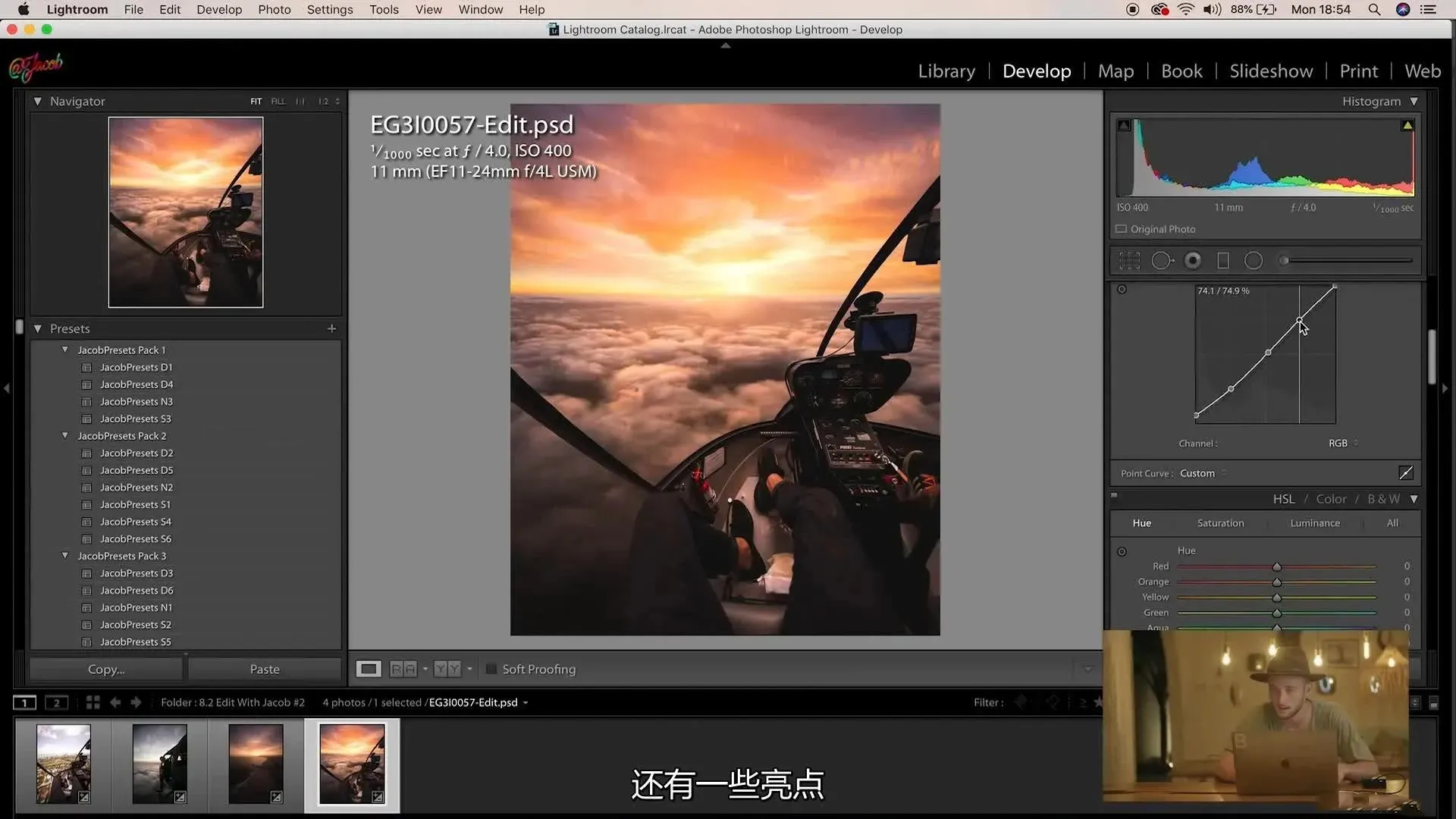Toggle the Original Photo checkbox
The image size is (1456, 819).
pos(1121,229)
